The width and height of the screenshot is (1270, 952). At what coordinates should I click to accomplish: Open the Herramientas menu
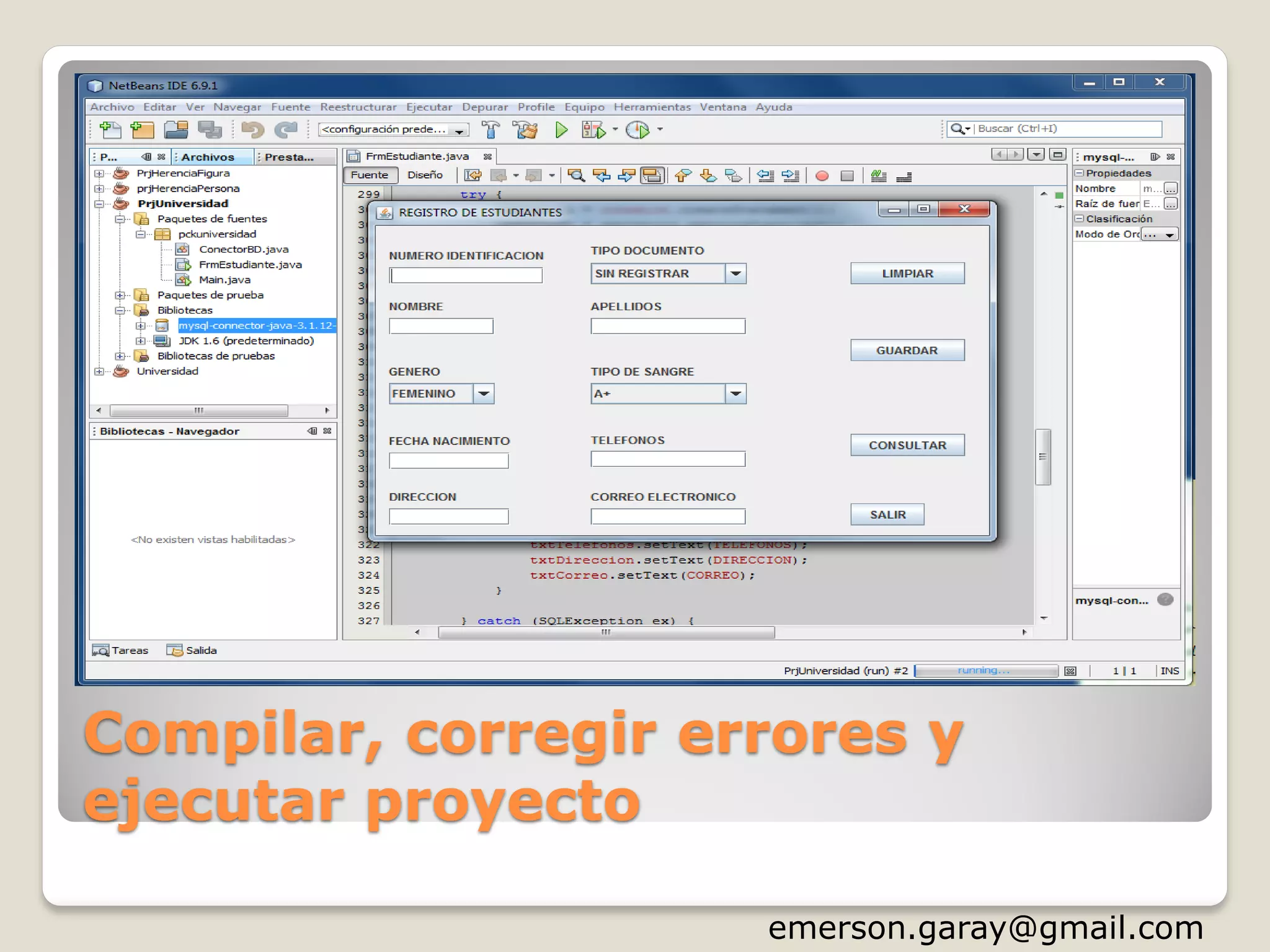pos(652,107)
